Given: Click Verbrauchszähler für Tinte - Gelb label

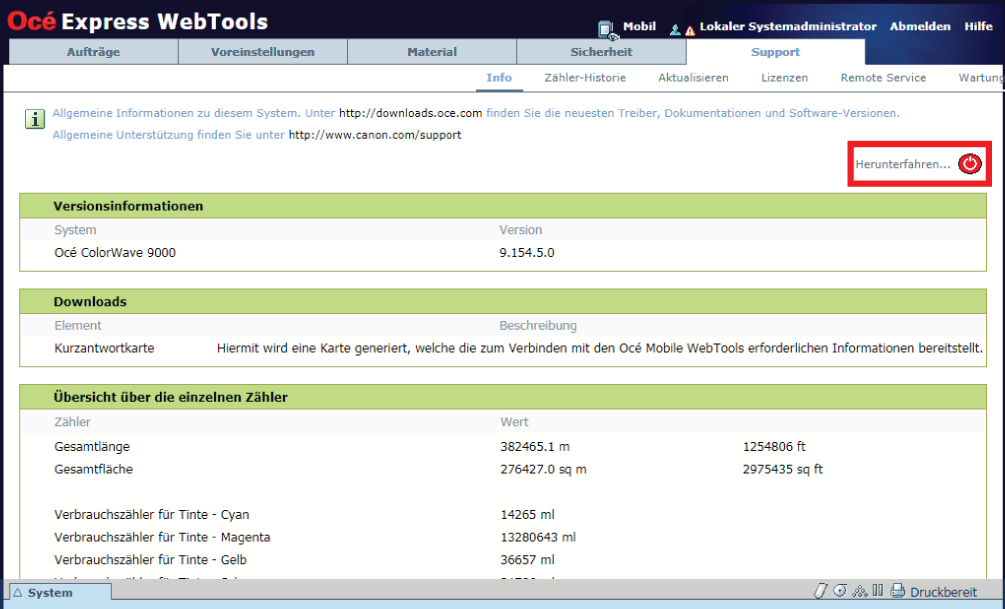Looking at the screenshot, I should coord(151,560).
